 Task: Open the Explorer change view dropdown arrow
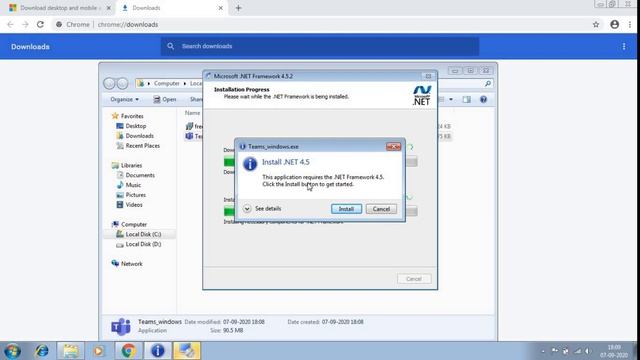(x=451, y=99)
